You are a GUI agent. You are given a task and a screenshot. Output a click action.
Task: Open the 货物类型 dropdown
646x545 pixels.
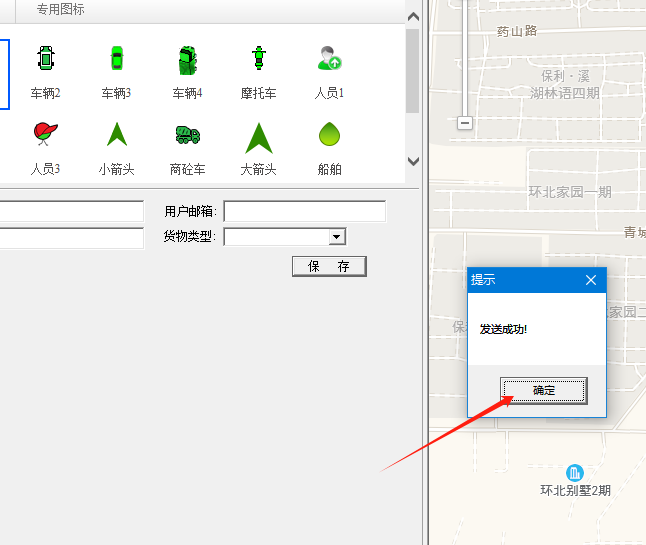(x=337, y=237)
